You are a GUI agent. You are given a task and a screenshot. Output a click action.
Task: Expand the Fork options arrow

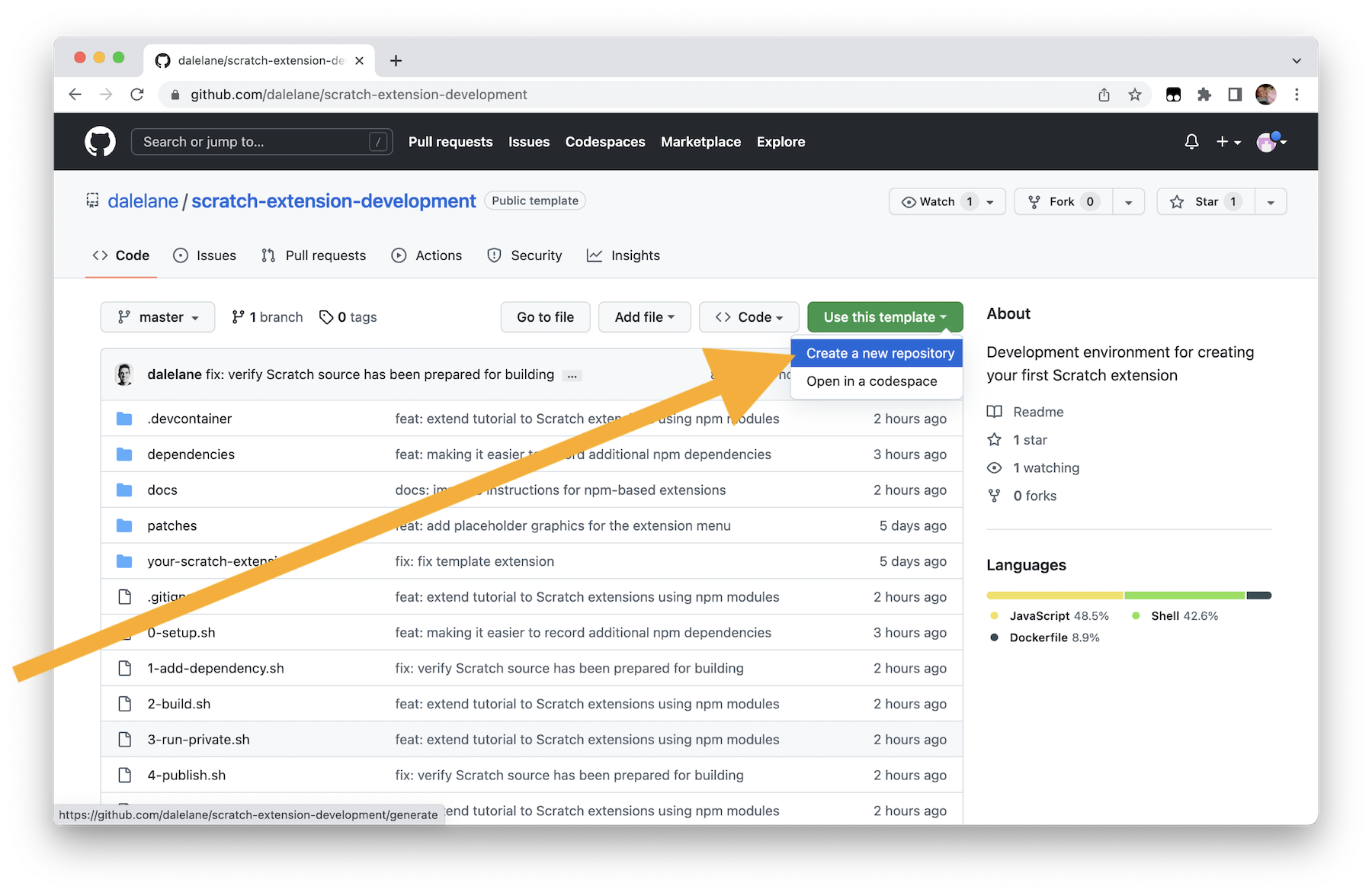click(x=1128, y=201)
